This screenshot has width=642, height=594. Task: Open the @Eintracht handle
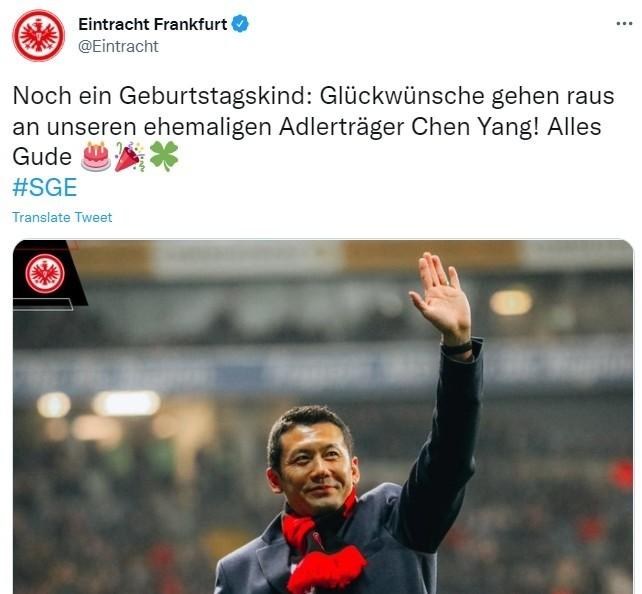pyautogui.click(x=118, y=46)
